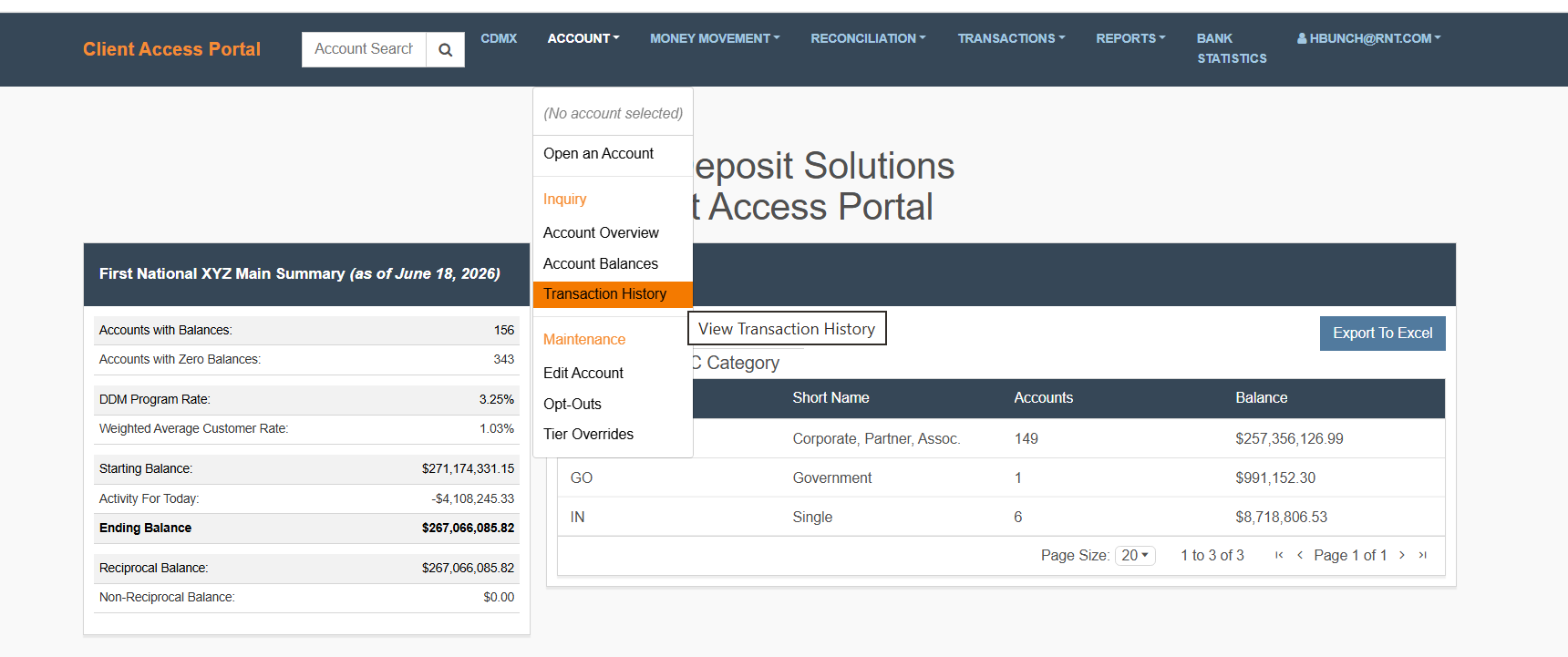Screen dimensions: 1568x657
Task: Click the account search magnifier icon
Action: point(446,49)
